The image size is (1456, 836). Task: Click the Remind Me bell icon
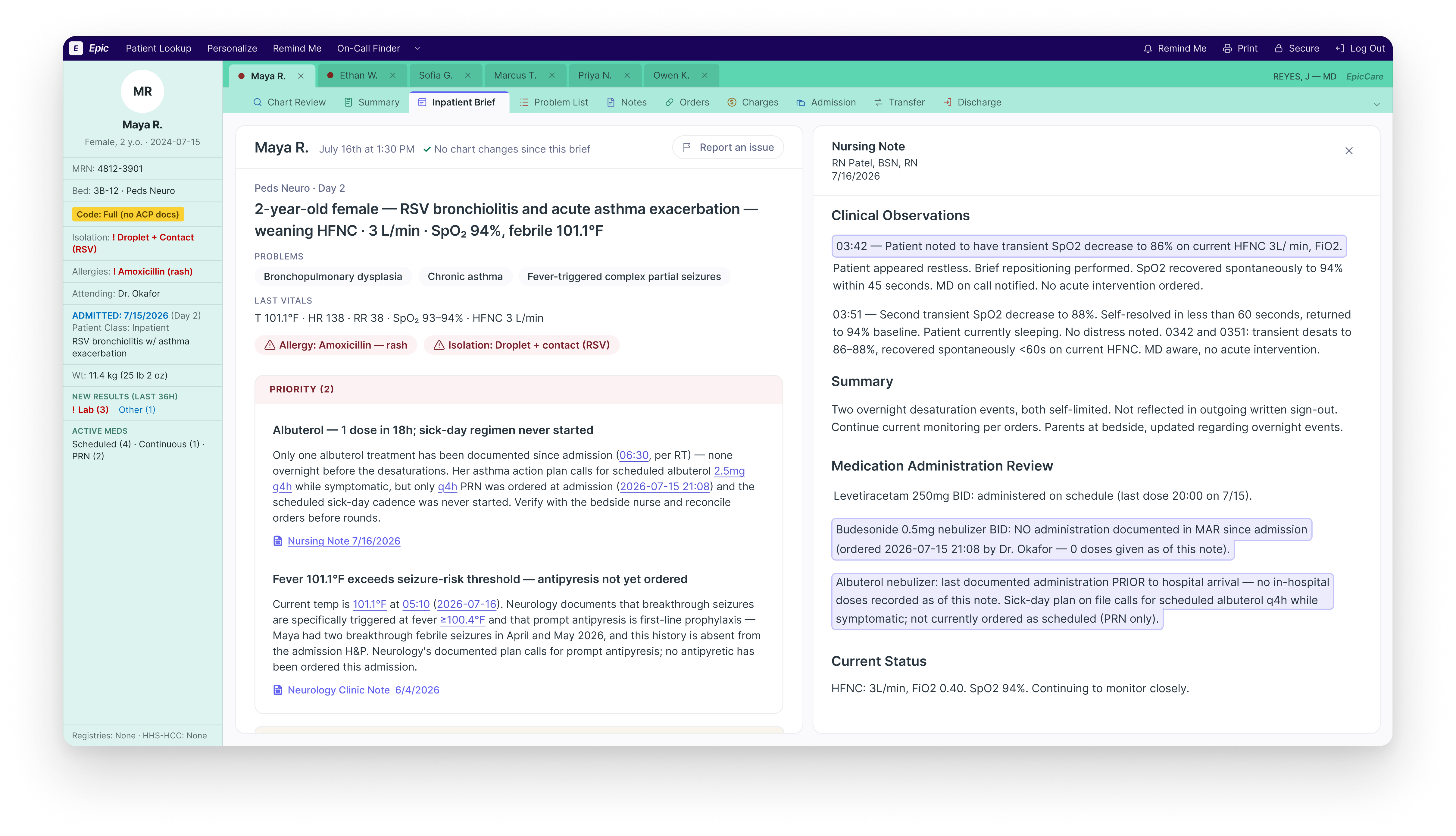[x=1147, y=48]
